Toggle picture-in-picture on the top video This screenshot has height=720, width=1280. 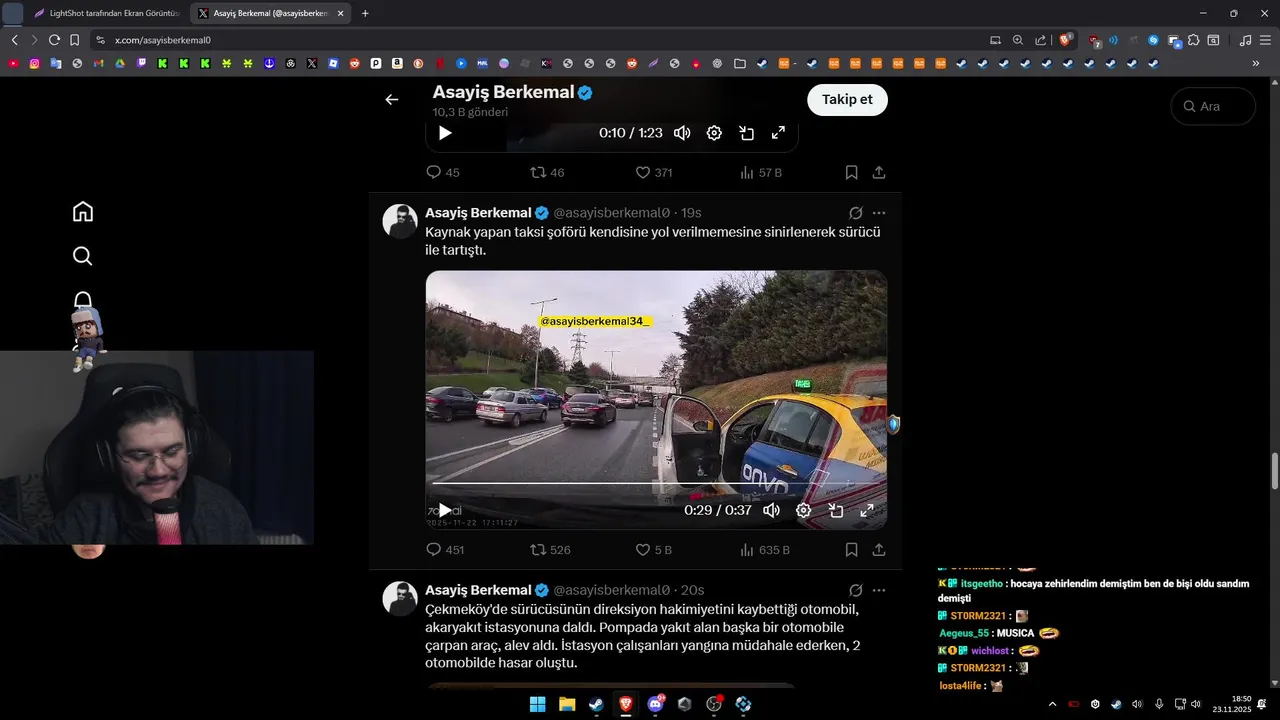(x=746, y=132)
